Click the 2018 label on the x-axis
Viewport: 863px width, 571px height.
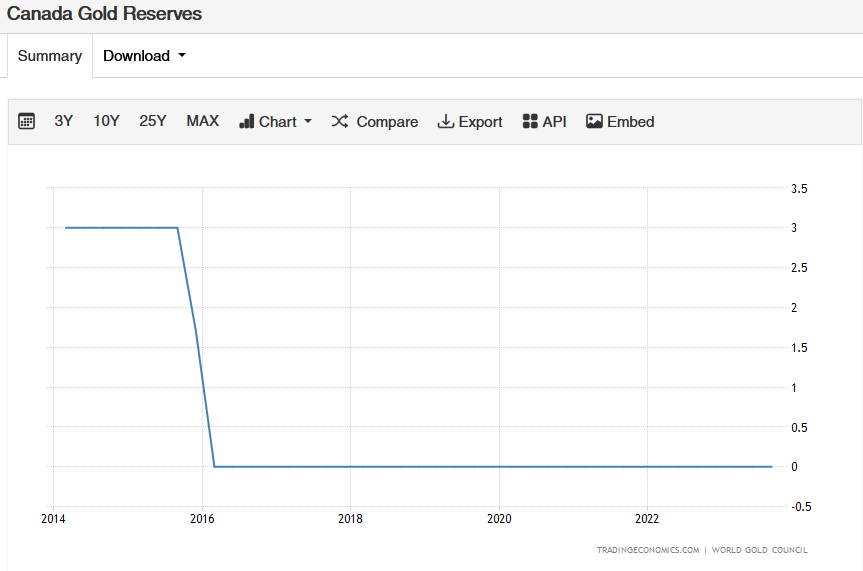click(350, 519)
